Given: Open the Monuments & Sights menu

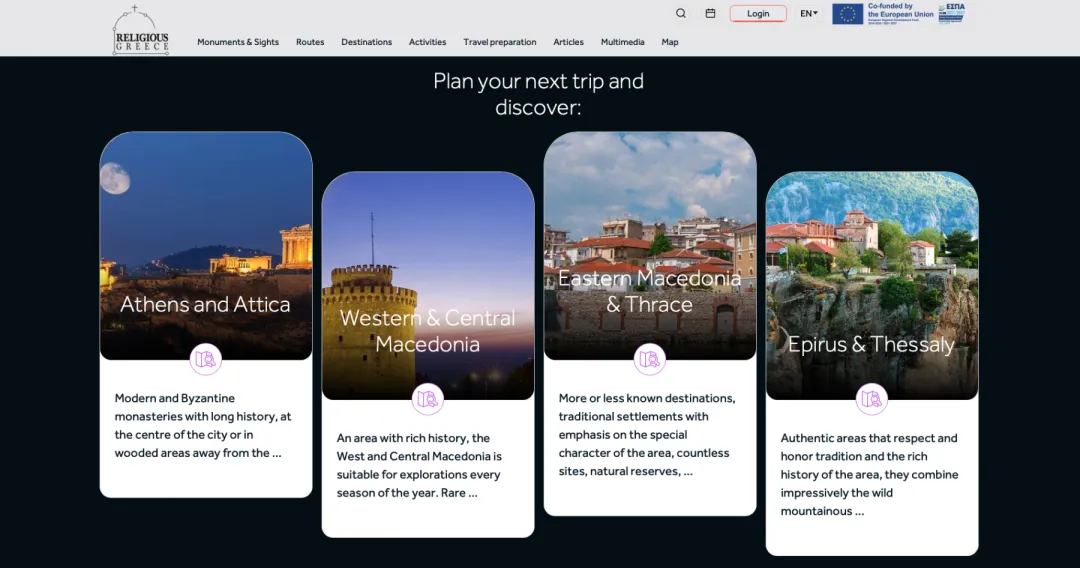Looking at the screenshot, I should point(238,42).
